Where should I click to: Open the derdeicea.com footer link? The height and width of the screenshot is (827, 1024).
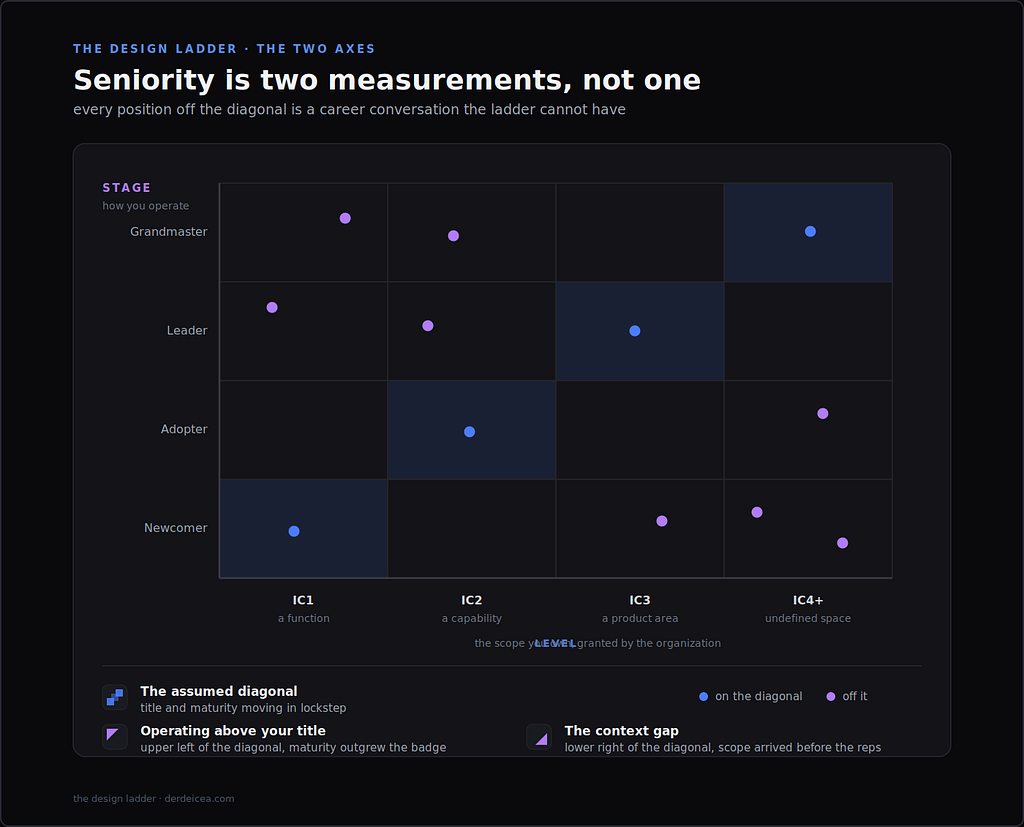199,798
